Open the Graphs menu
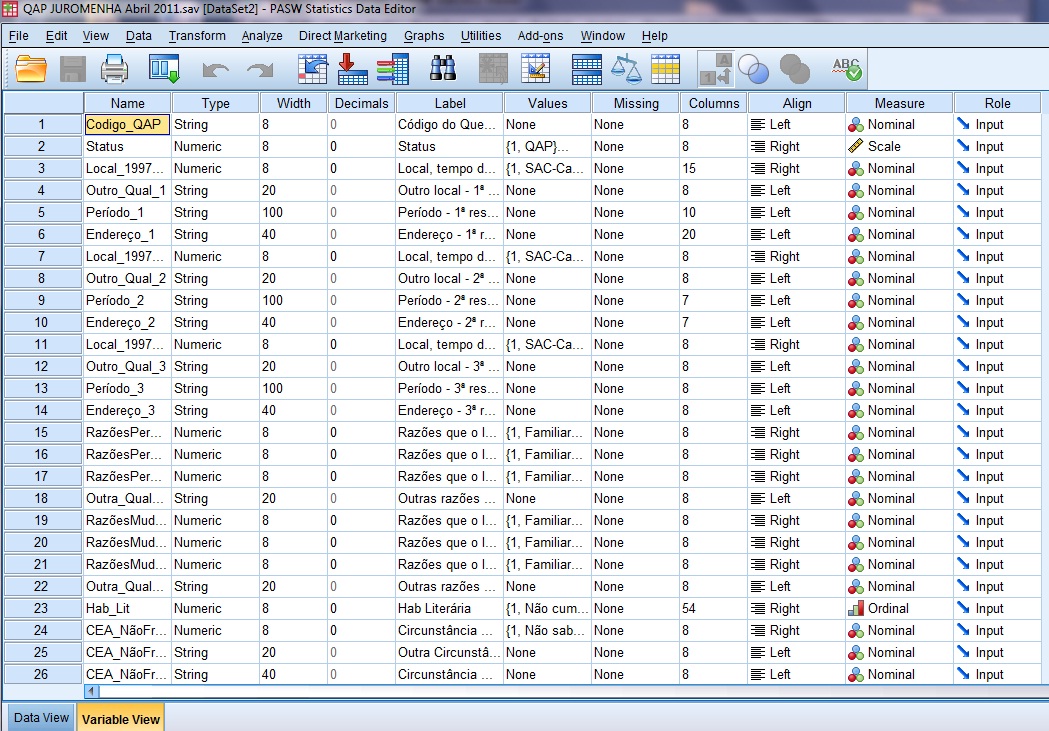This screenshot has height=731, width=1049. (423, 36)
